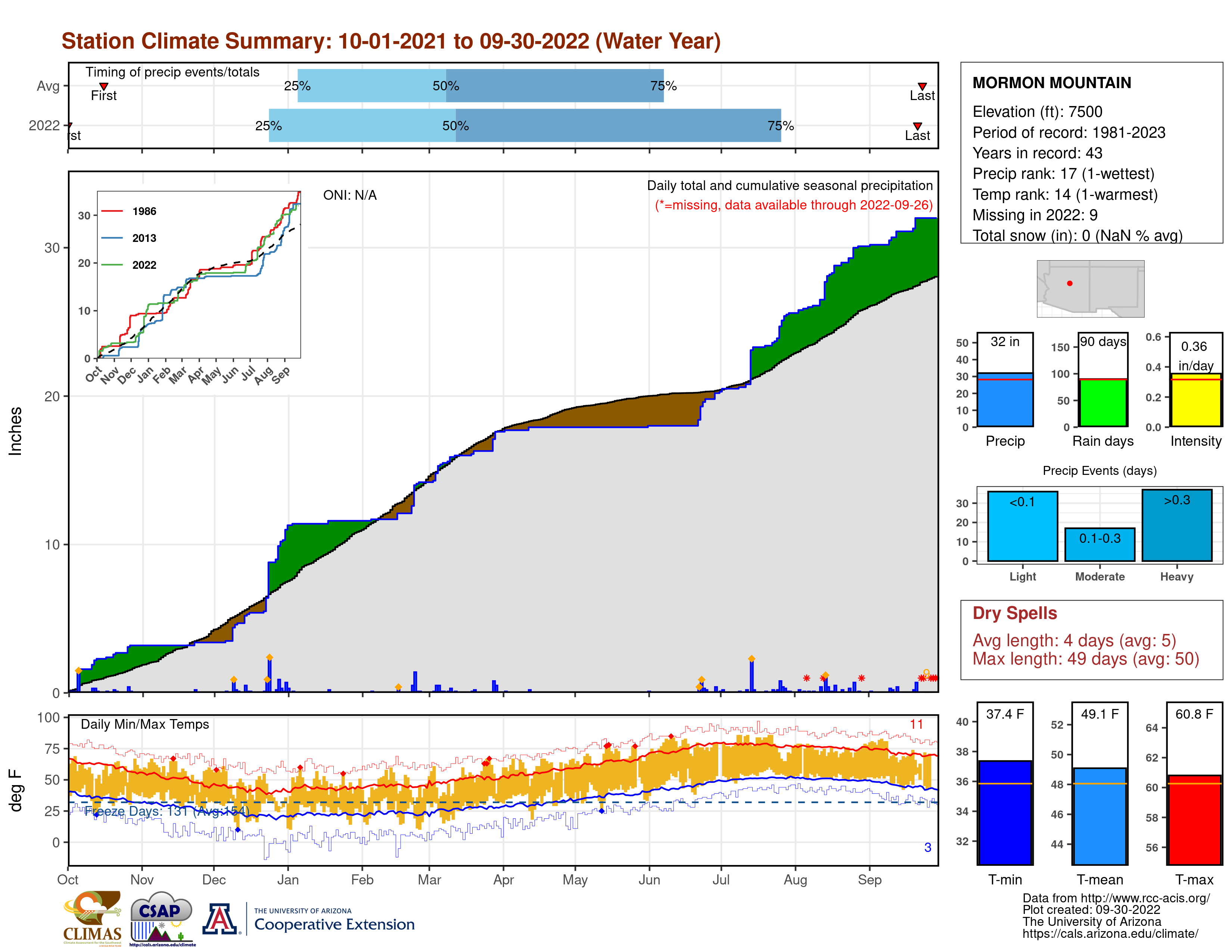Click the 90 days value label

1103,342
